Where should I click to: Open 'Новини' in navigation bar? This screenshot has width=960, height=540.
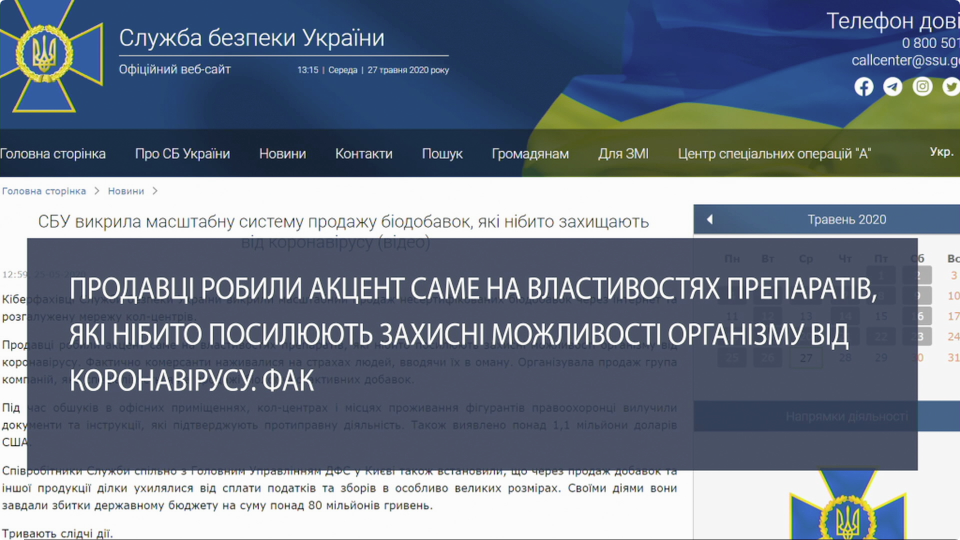click(x=282, y=154)
